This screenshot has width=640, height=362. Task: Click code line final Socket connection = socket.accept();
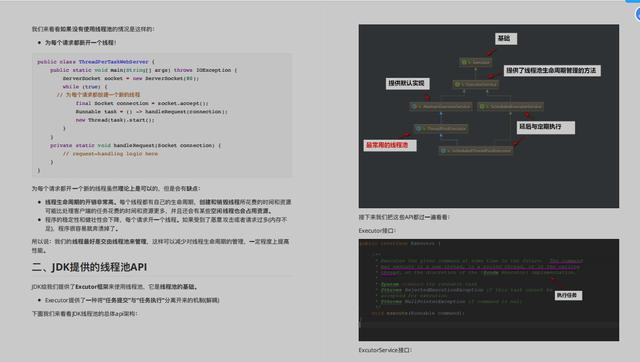point(142,103)
